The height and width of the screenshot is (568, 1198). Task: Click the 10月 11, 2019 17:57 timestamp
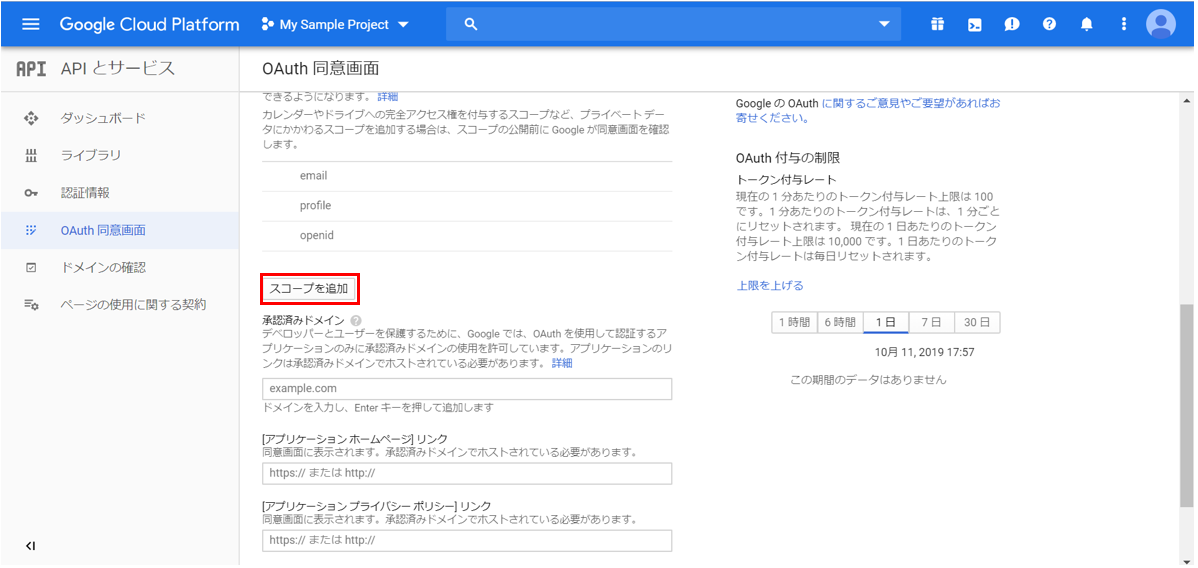[x=924, y=353]
